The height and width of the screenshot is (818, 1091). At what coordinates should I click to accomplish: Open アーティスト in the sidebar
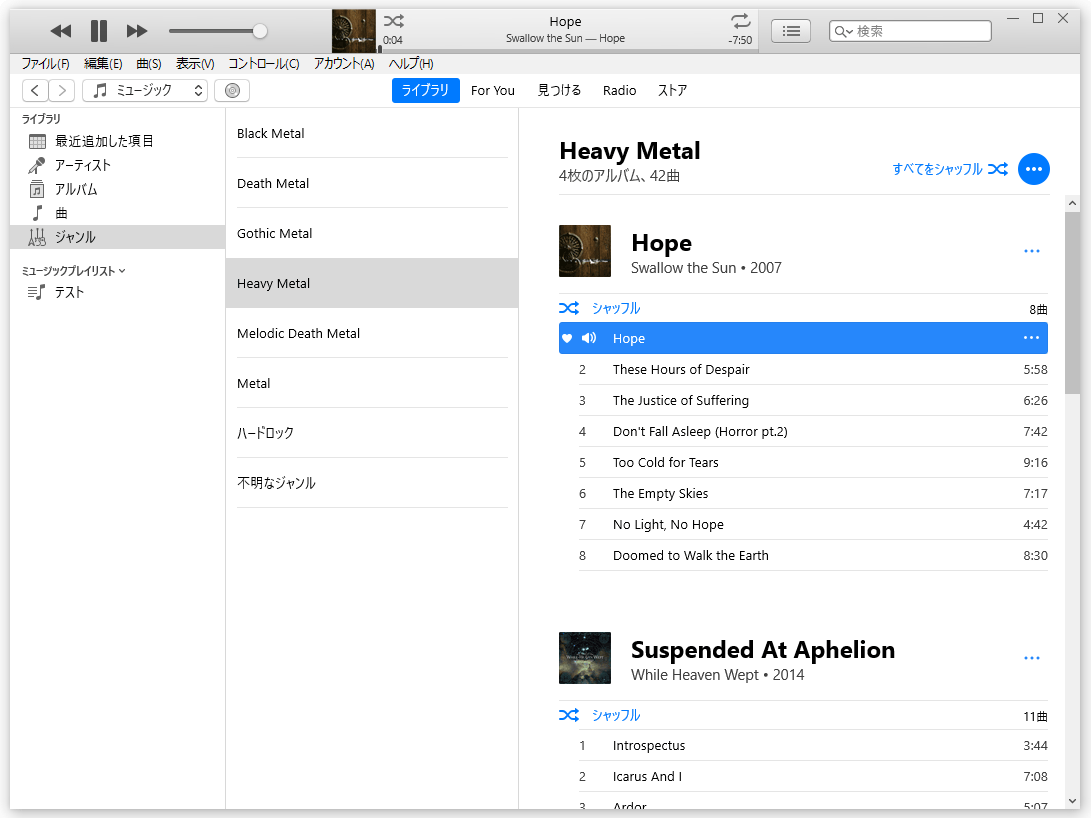[x=117, y=166]
